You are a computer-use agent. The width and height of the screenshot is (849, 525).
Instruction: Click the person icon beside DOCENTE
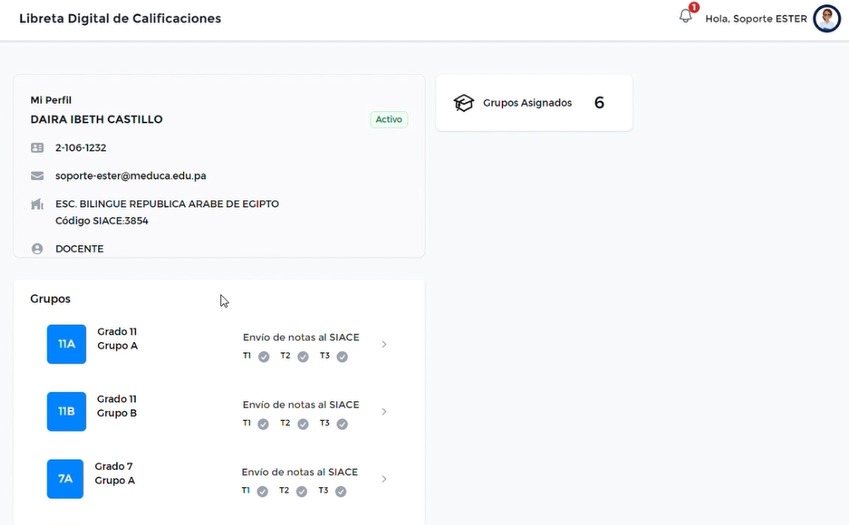(x=37, y=249)
